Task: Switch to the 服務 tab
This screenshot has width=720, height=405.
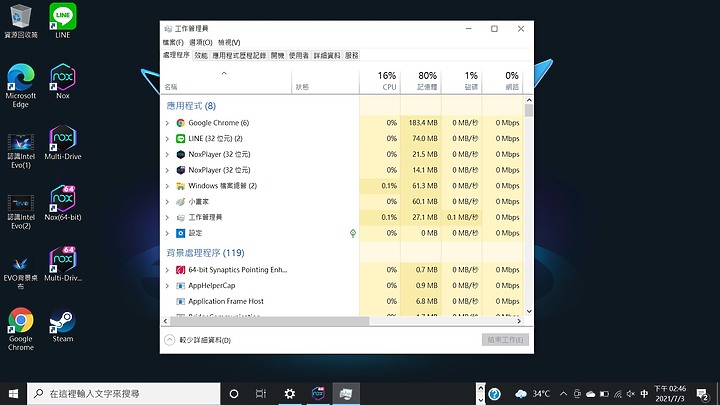Action: pos(351,56)
